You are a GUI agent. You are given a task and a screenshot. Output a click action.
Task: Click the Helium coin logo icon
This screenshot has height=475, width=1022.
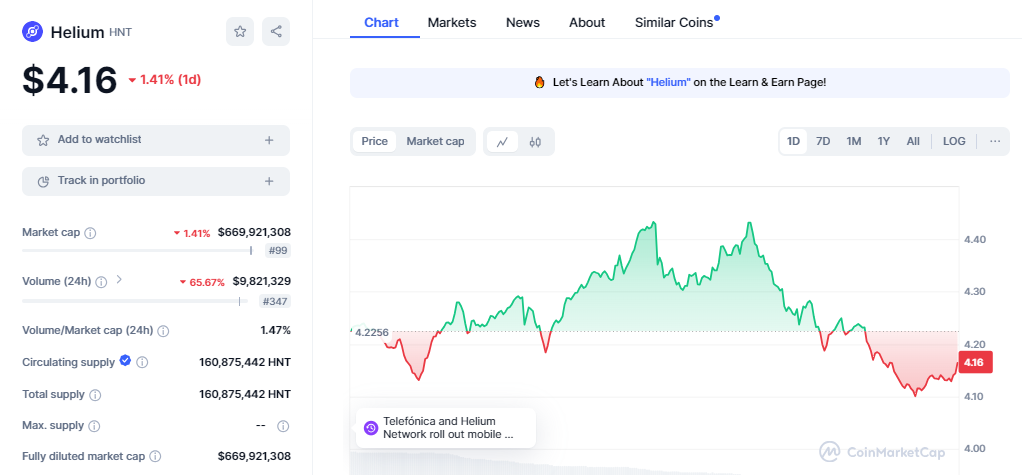pos(33,31)
